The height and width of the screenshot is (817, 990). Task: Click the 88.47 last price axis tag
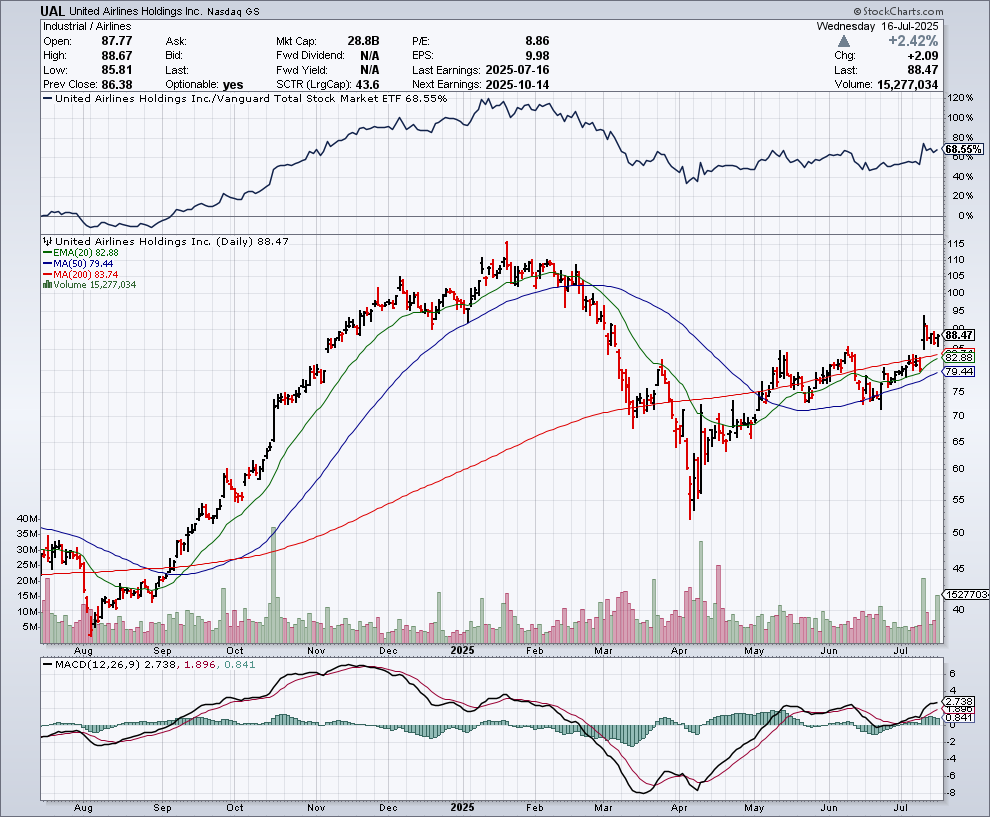coord(958,335)
